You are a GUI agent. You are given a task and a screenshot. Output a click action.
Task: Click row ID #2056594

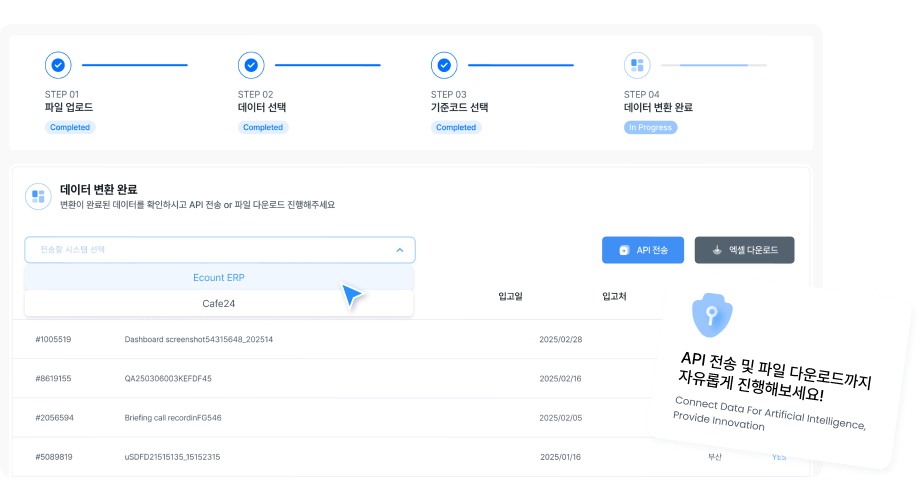[54, 418]
